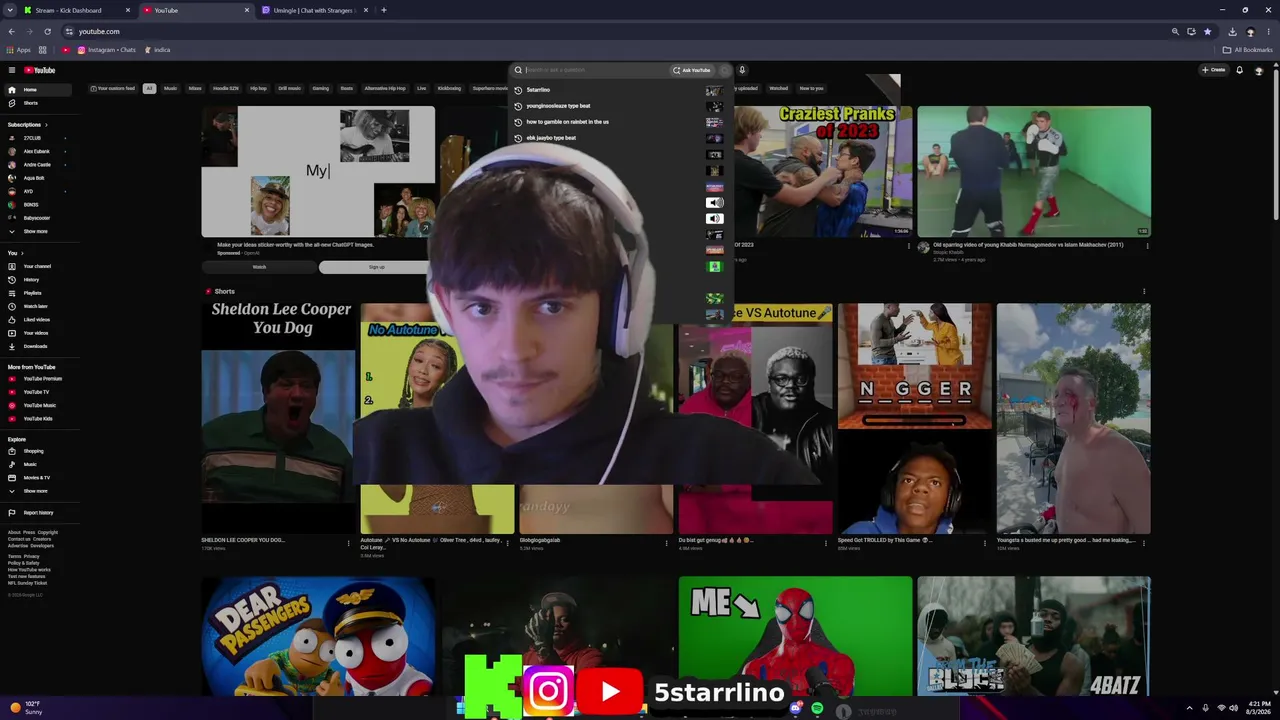
Task: Click the YouTube logo
Action: click(40, 70)
